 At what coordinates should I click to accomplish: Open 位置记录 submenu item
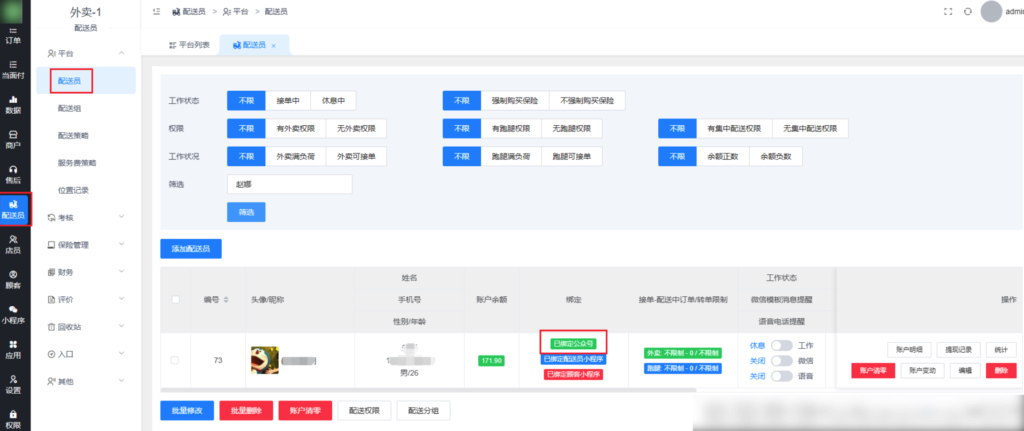[x=72, y=191]
